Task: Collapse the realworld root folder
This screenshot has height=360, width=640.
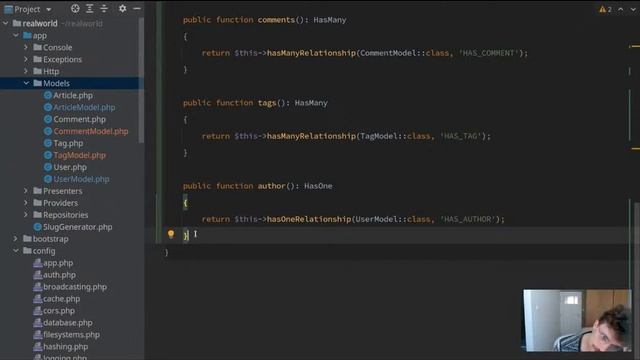Action: click(6, 24)
